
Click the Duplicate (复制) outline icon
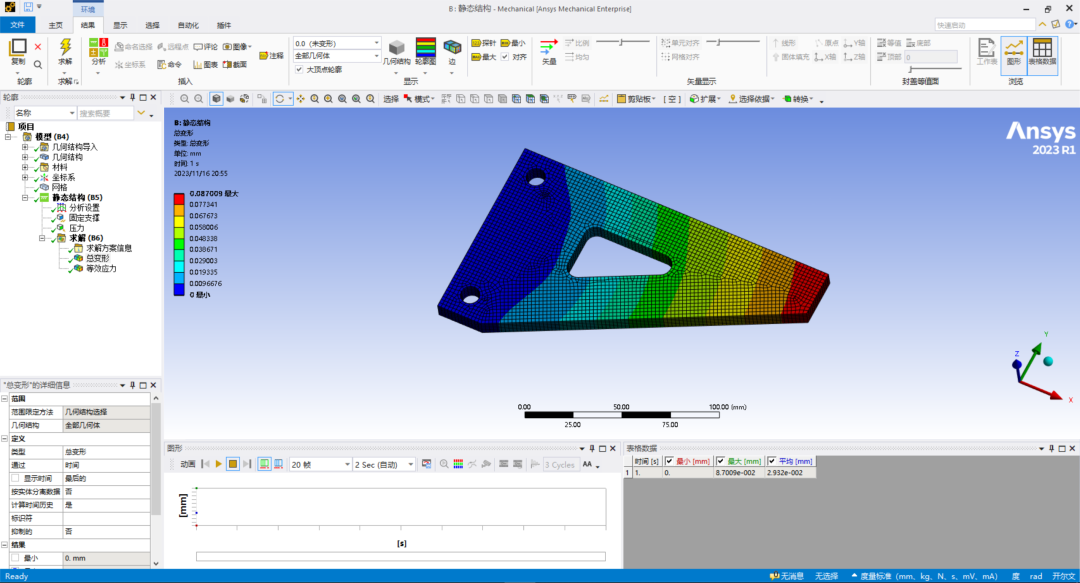tap(18, 47)
